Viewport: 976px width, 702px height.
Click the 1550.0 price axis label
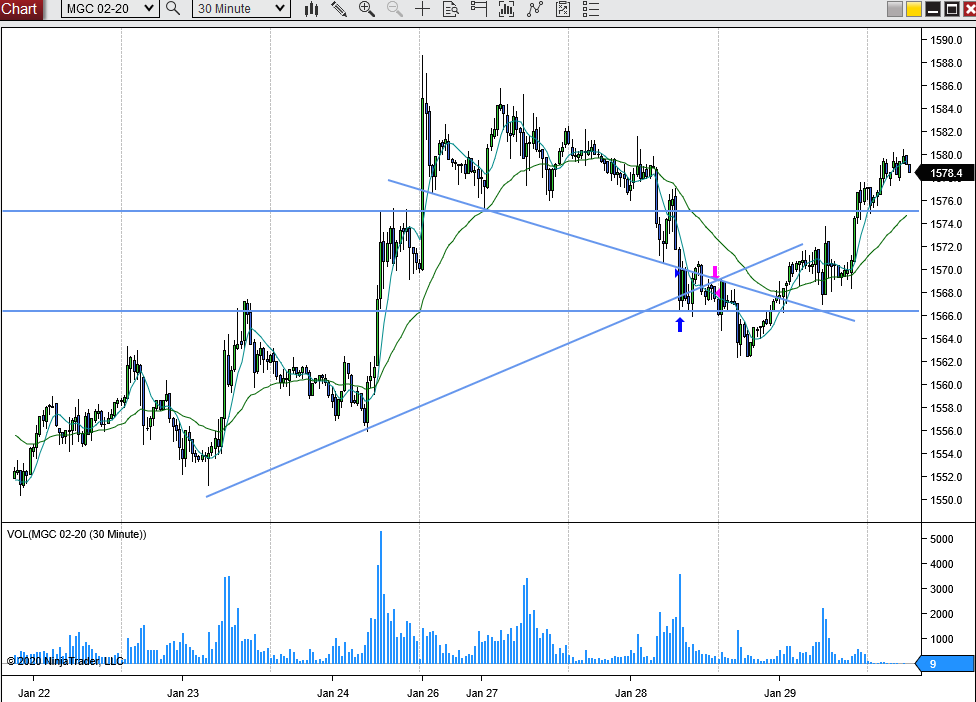point(946,500)
